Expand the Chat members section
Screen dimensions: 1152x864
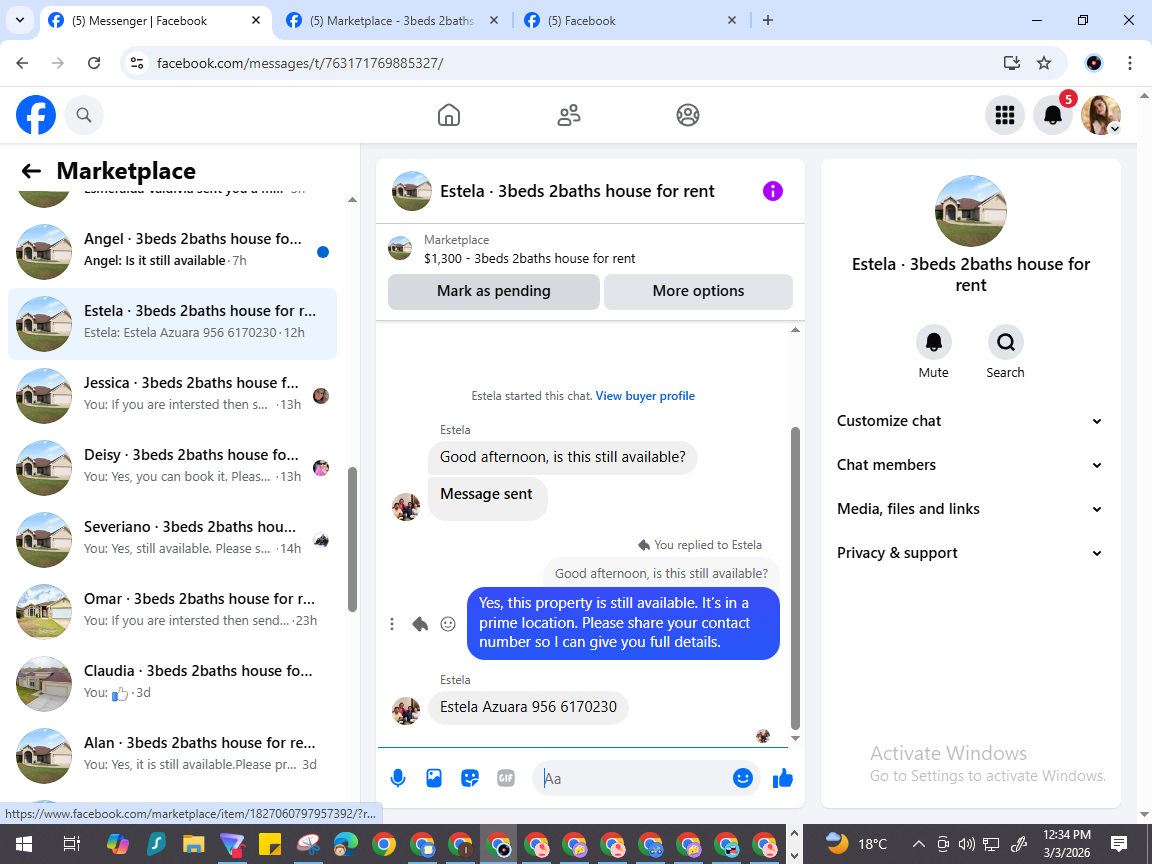pyautogui.click(x=970, y=465)
